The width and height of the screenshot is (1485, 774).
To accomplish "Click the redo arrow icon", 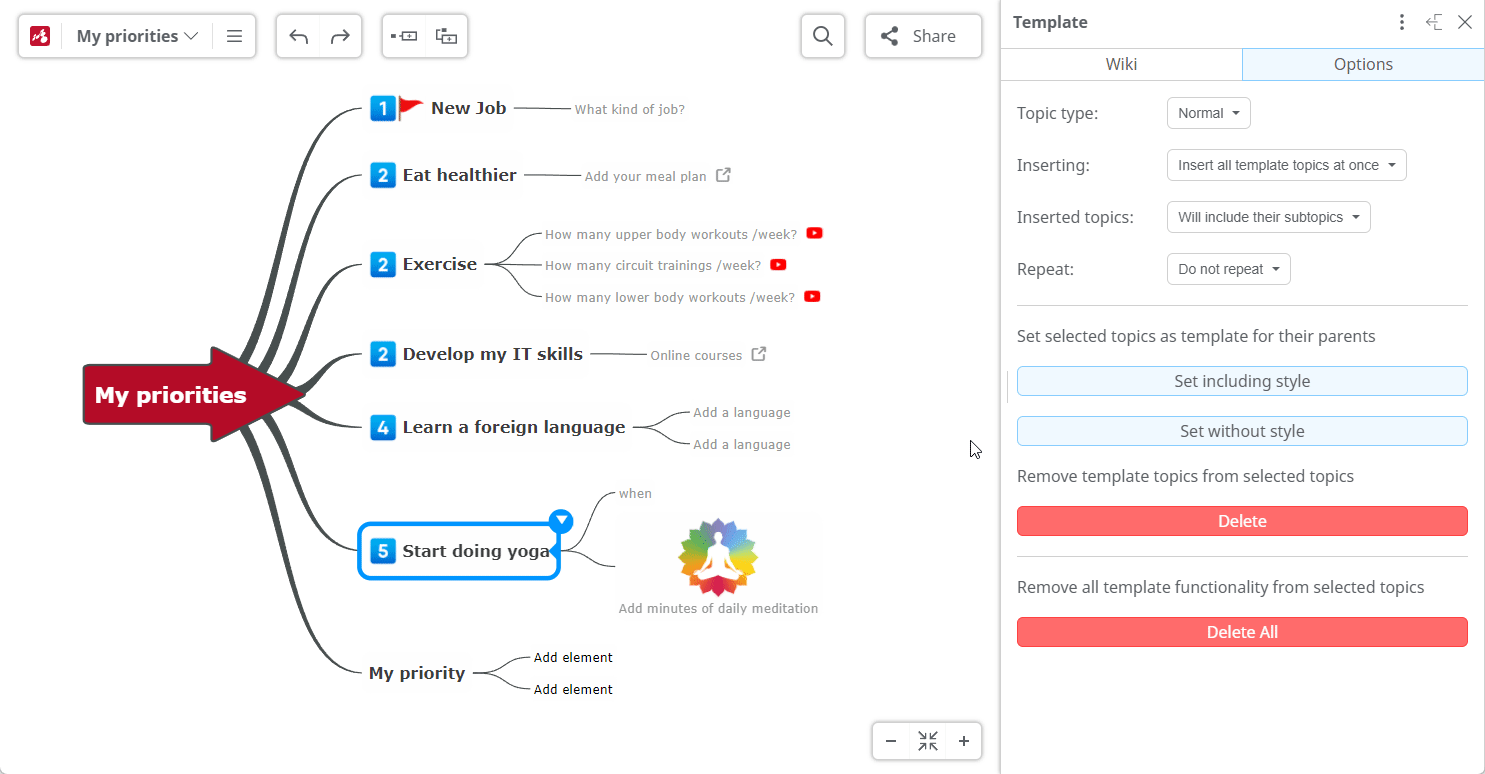I will pyautogui.click(x=340, y=37).
